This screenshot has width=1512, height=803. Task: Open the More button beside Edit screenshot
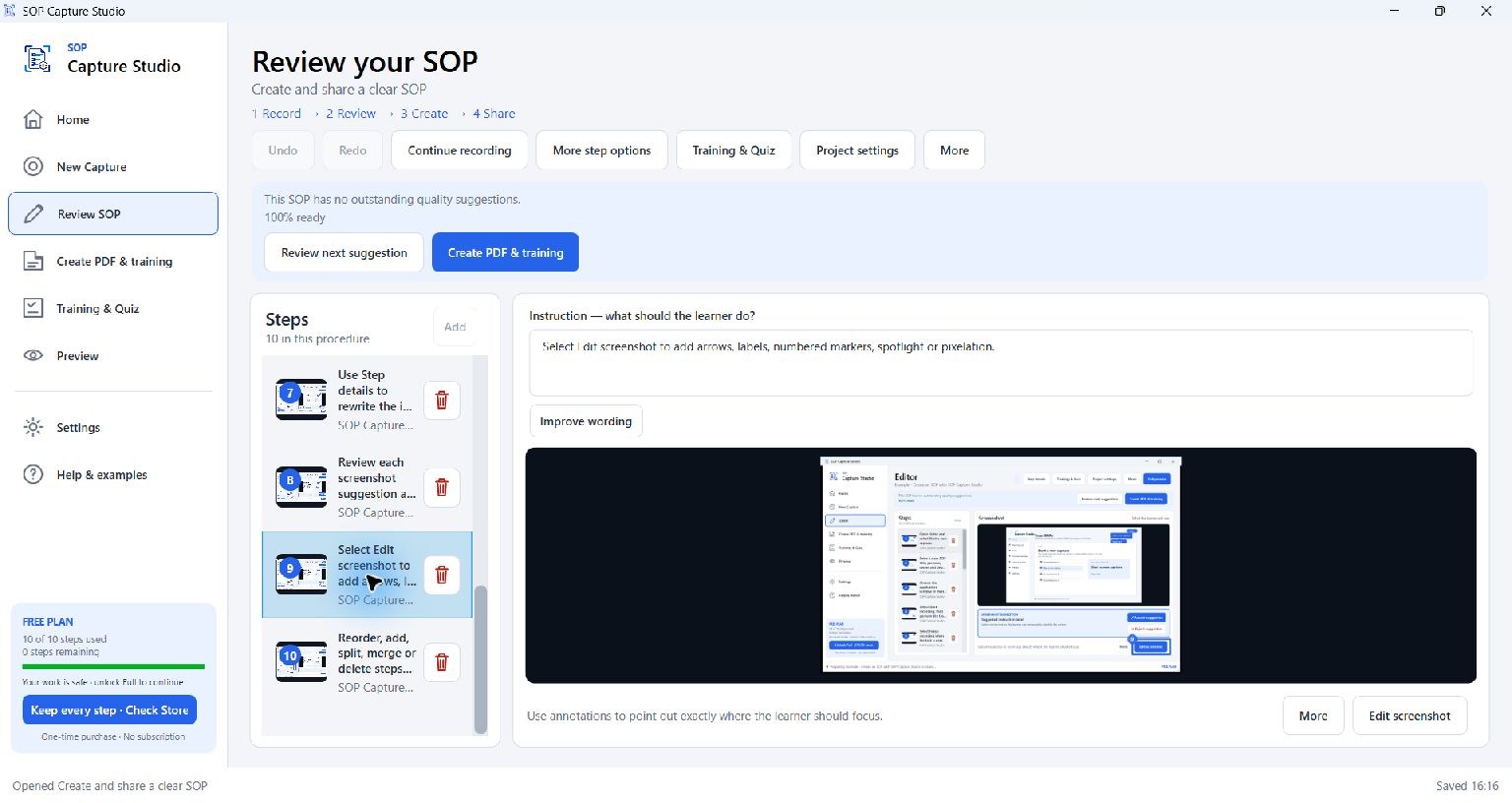(1313, 716)
